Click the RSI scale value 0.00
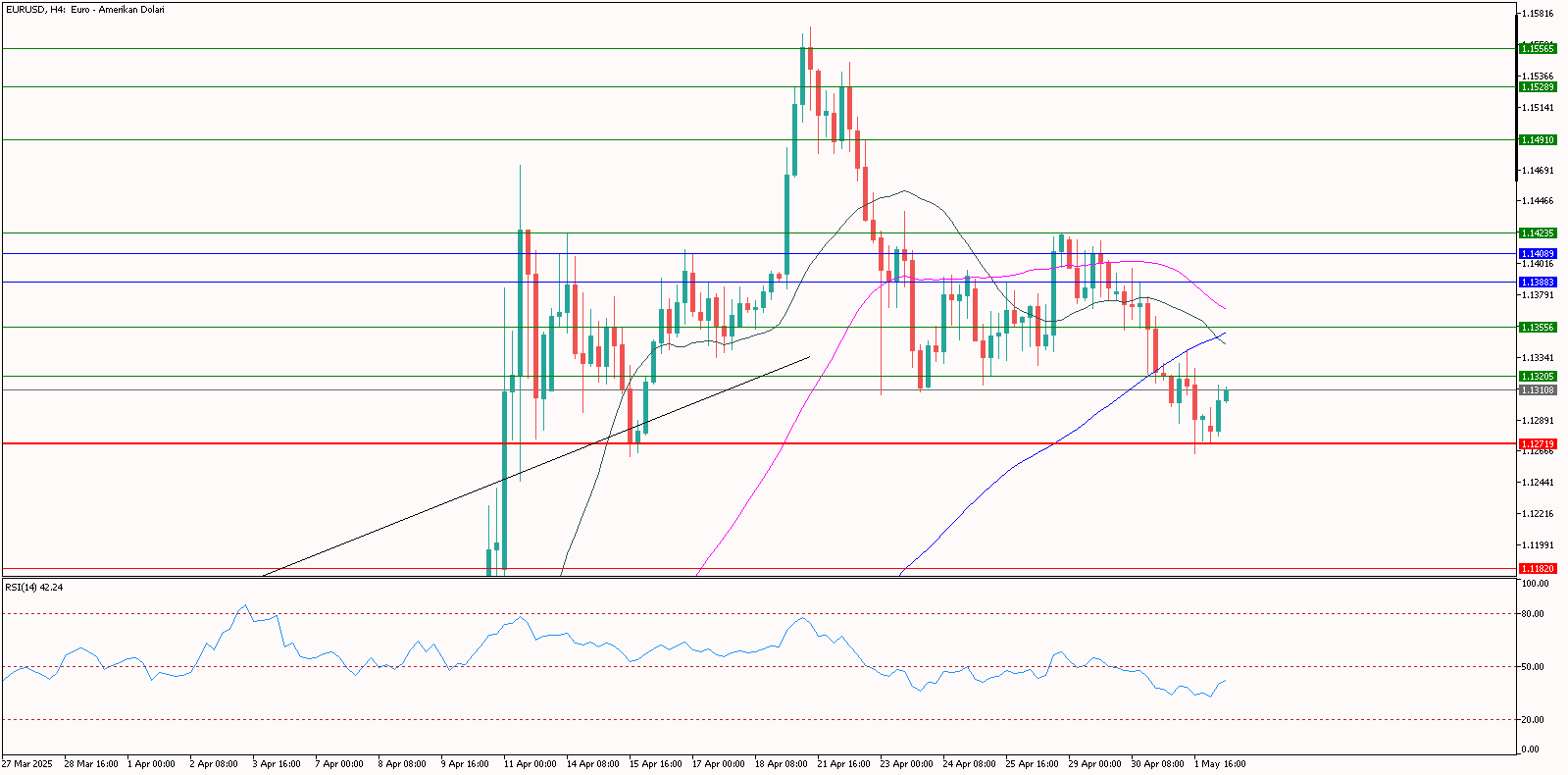The height and width of the screenshot is (775, 1568). coord(1531,750)
